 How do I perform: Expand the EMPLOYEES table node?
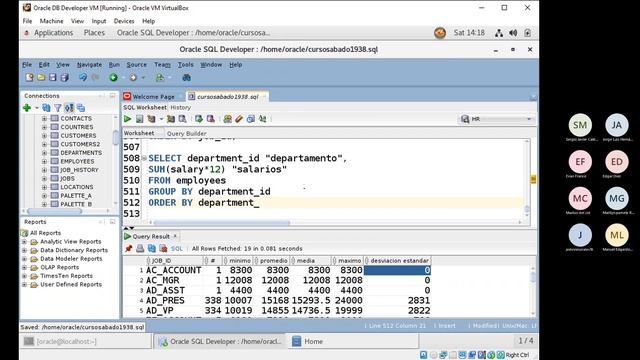click(x=44, y=161)
